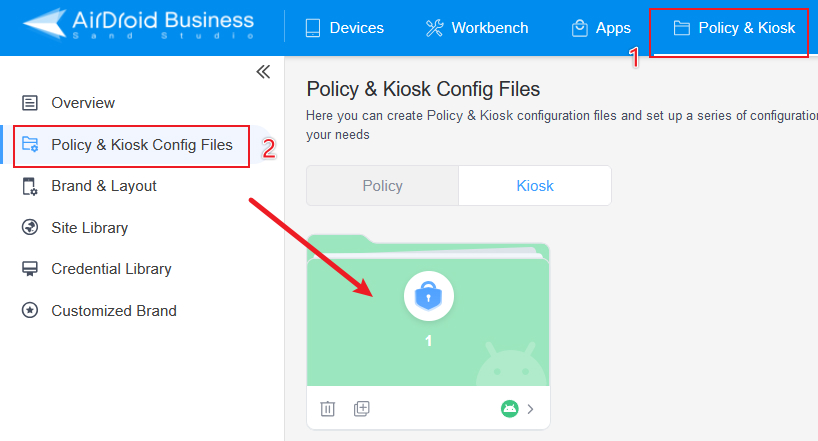
Task: Click the Overview list icon
Action: pos(30,103)
